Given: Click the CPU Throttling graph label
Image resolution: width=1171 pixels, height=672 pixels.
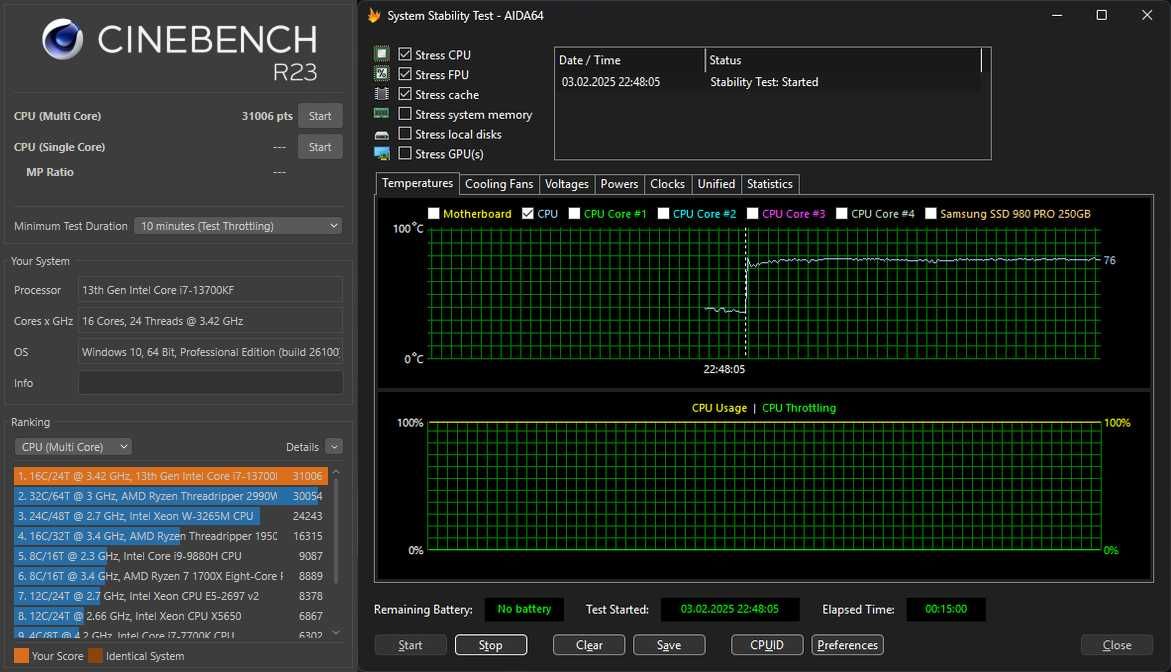Looking at the screenshot, I should (x=798, y=408).
